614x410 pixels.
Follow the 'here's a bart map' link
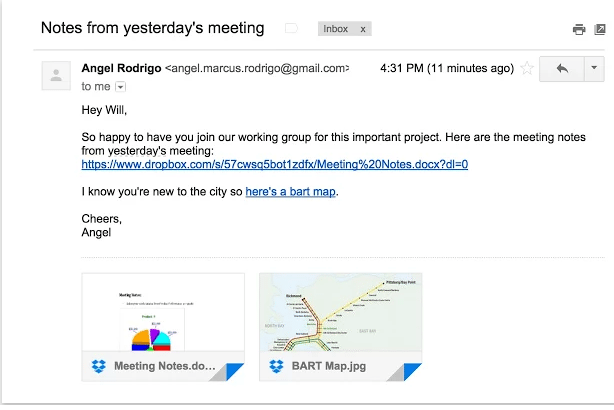point(291,191)
